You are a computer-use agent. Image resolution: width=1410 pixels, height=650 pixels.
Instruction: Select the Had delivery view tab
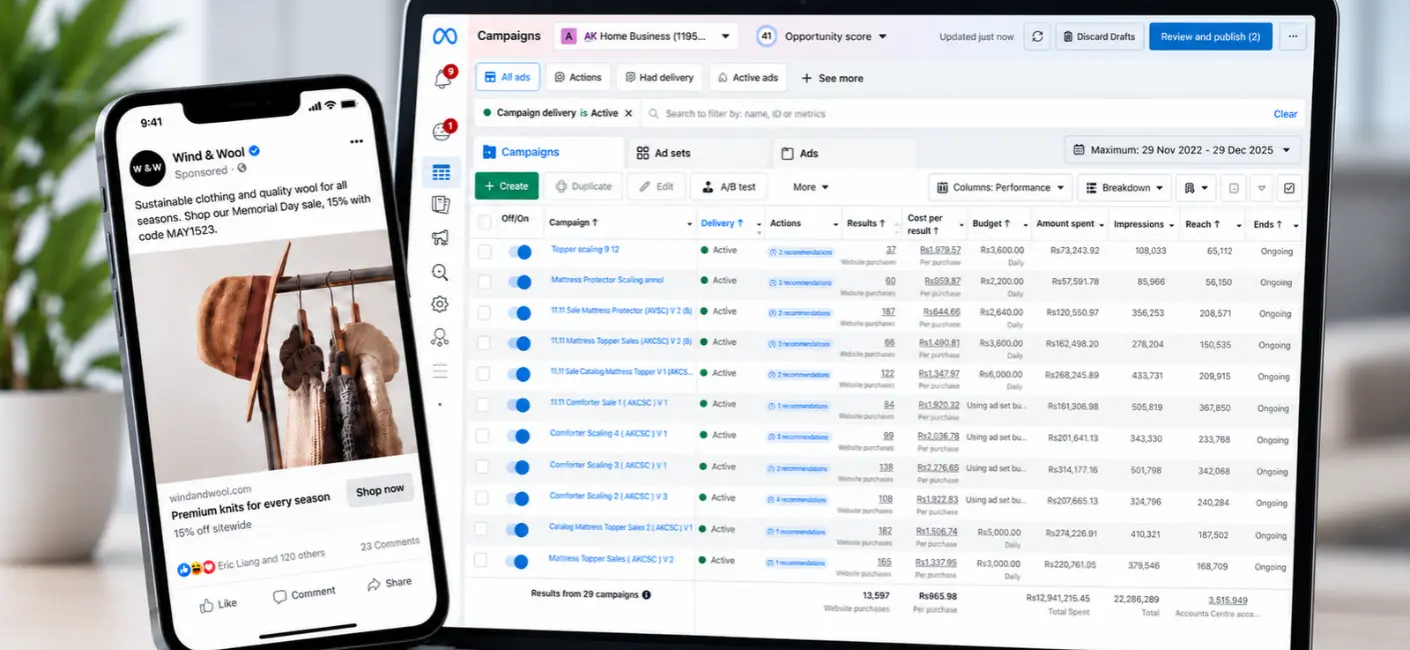coord(658,78)
